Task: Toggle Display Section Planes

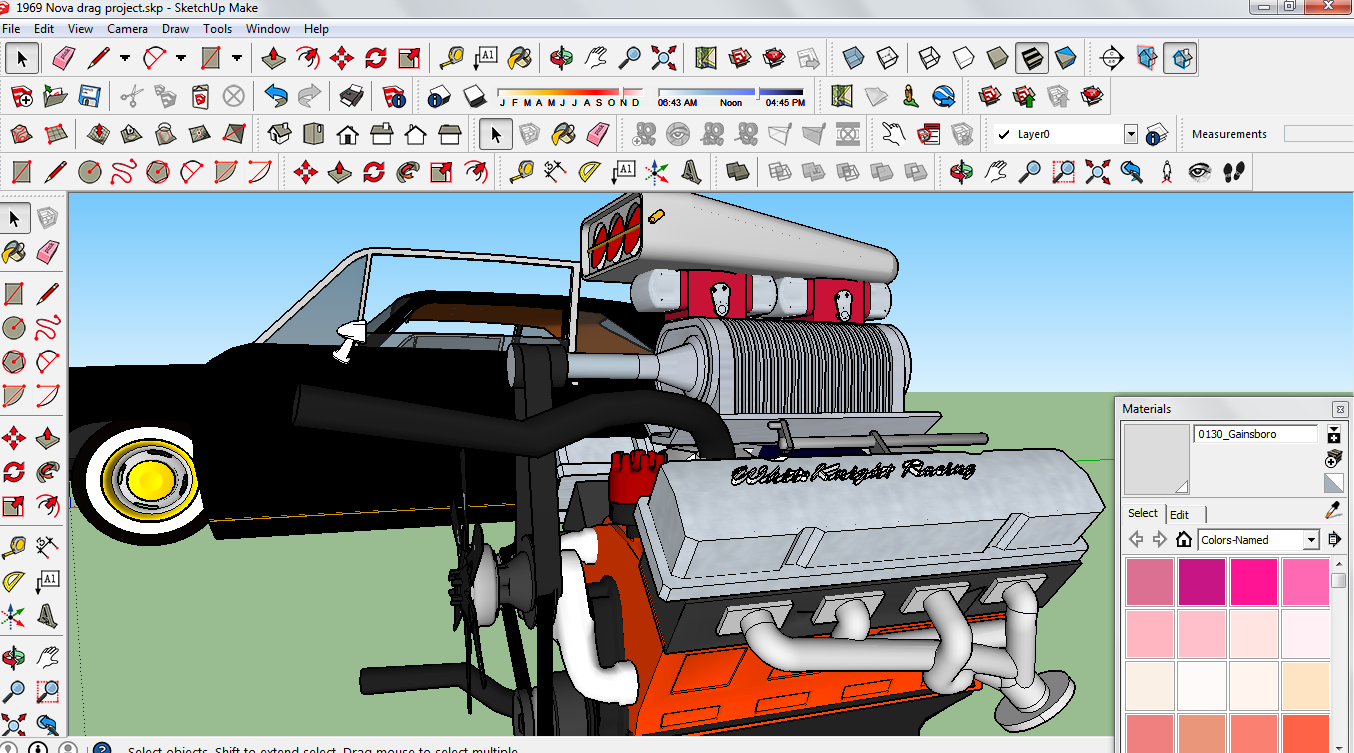Action: click(1146, 58)
